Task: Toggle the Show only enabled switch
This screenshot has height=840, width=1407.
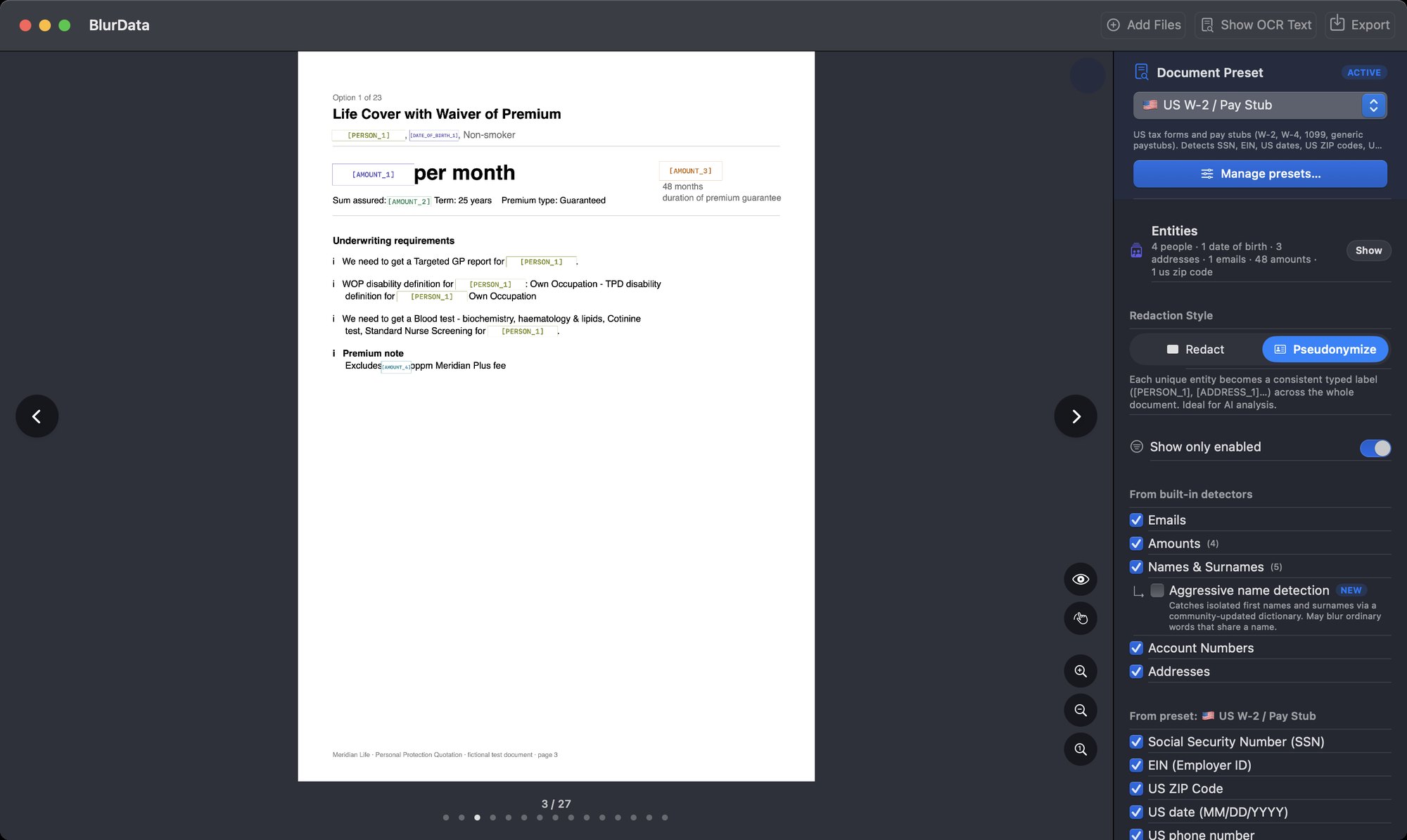Action: [1375, 448]
